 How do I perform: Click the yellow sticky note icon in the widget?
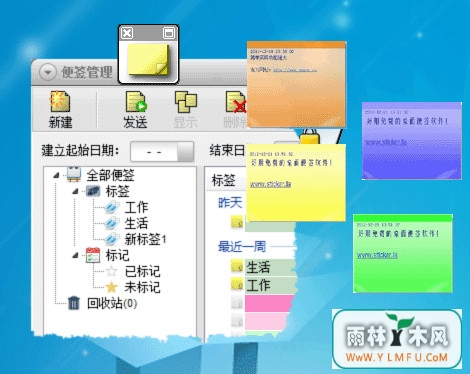148,60
